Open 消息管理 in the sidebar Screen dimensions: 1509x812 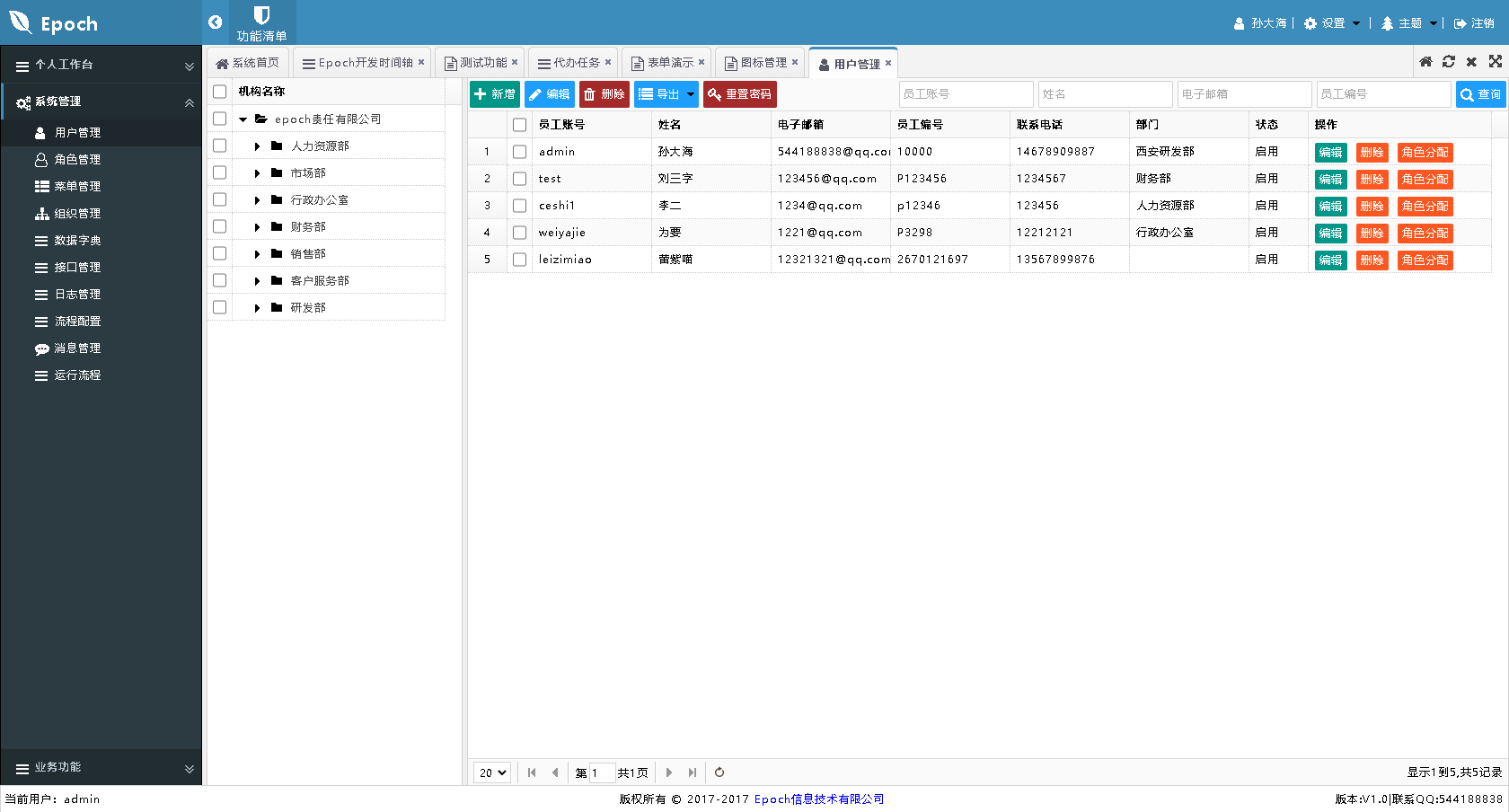(x=101, y=349)
